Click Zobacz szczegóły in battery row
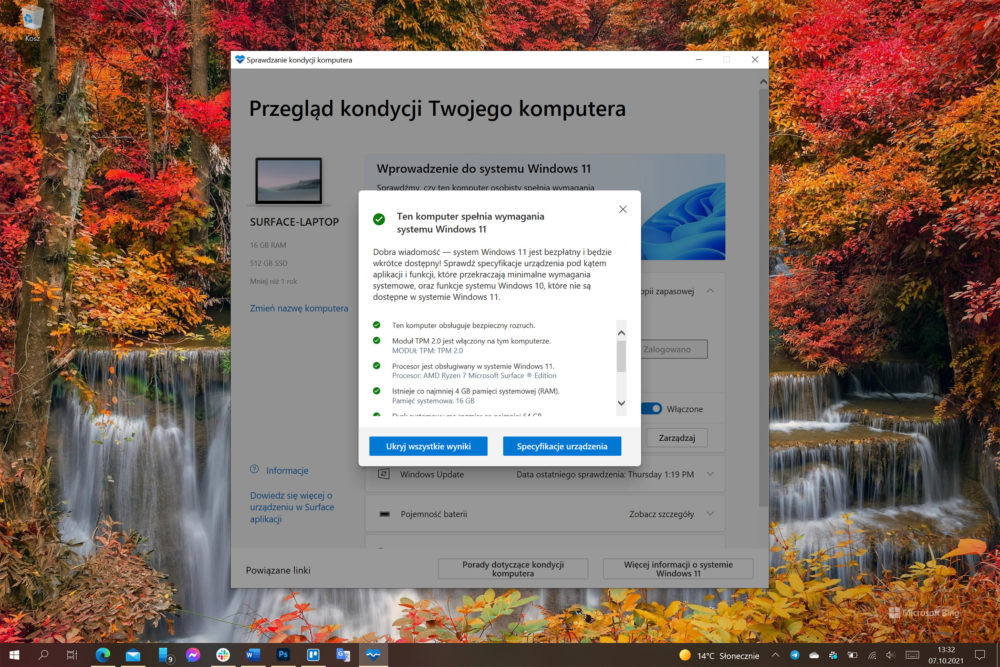The image size is (1000, 667). 661,514
